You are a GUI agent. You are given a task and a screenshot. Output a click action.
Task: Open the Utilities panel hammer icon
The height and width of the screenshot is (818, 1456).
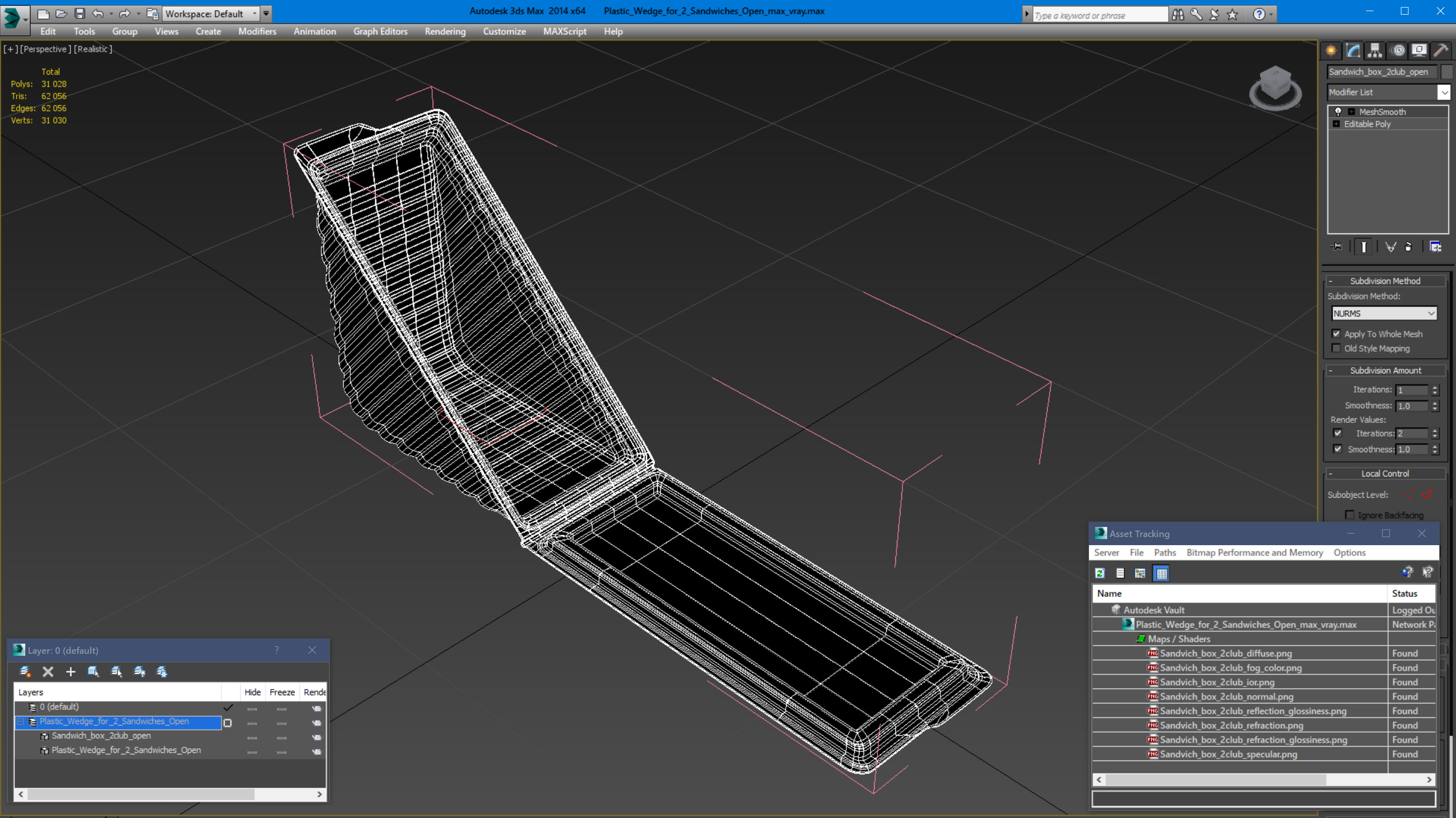tap(1441, 51)
